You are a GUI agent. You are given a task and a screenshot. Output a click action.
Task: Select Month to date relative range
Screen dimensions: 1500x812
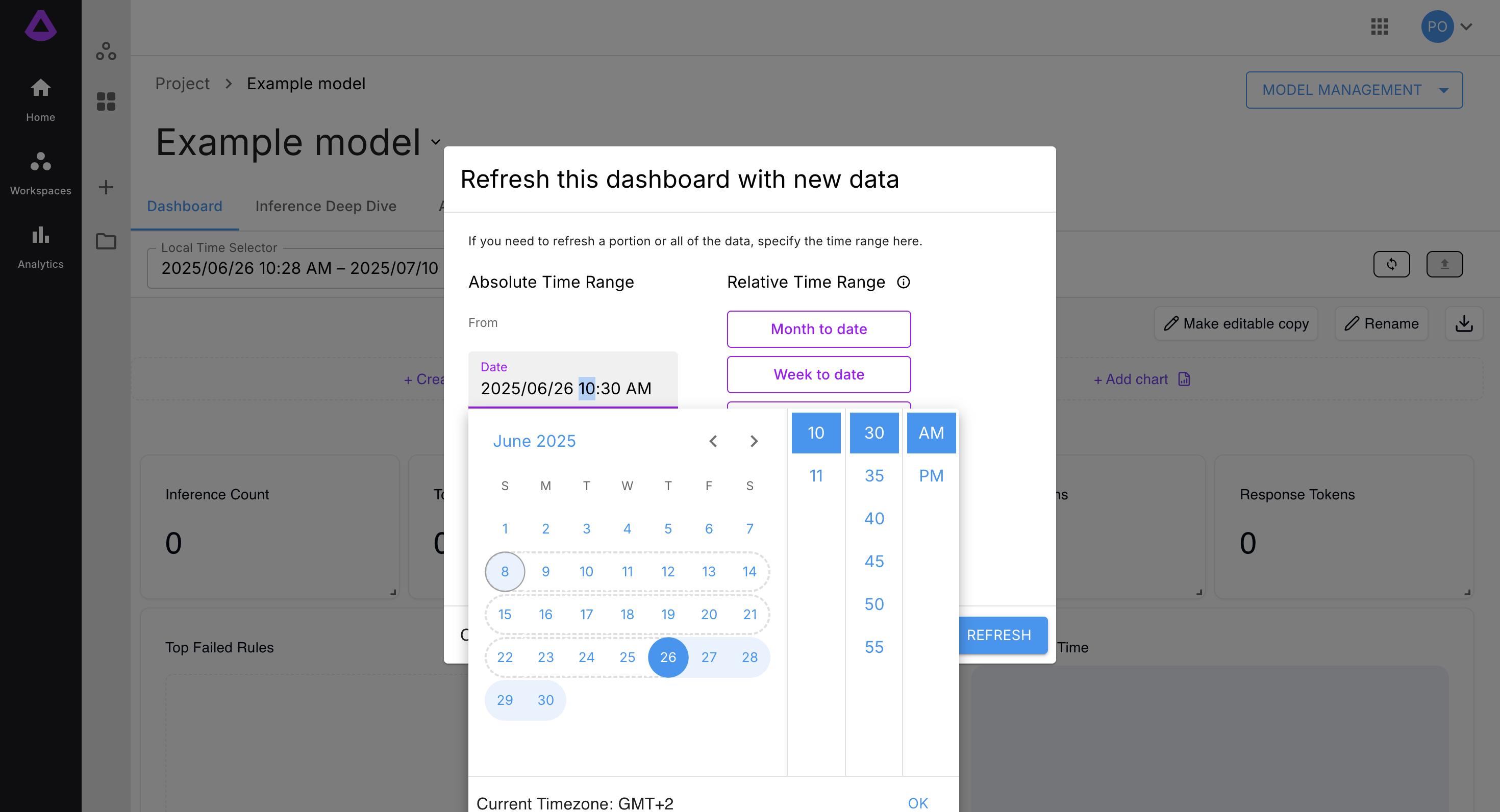tap(819, 329)
